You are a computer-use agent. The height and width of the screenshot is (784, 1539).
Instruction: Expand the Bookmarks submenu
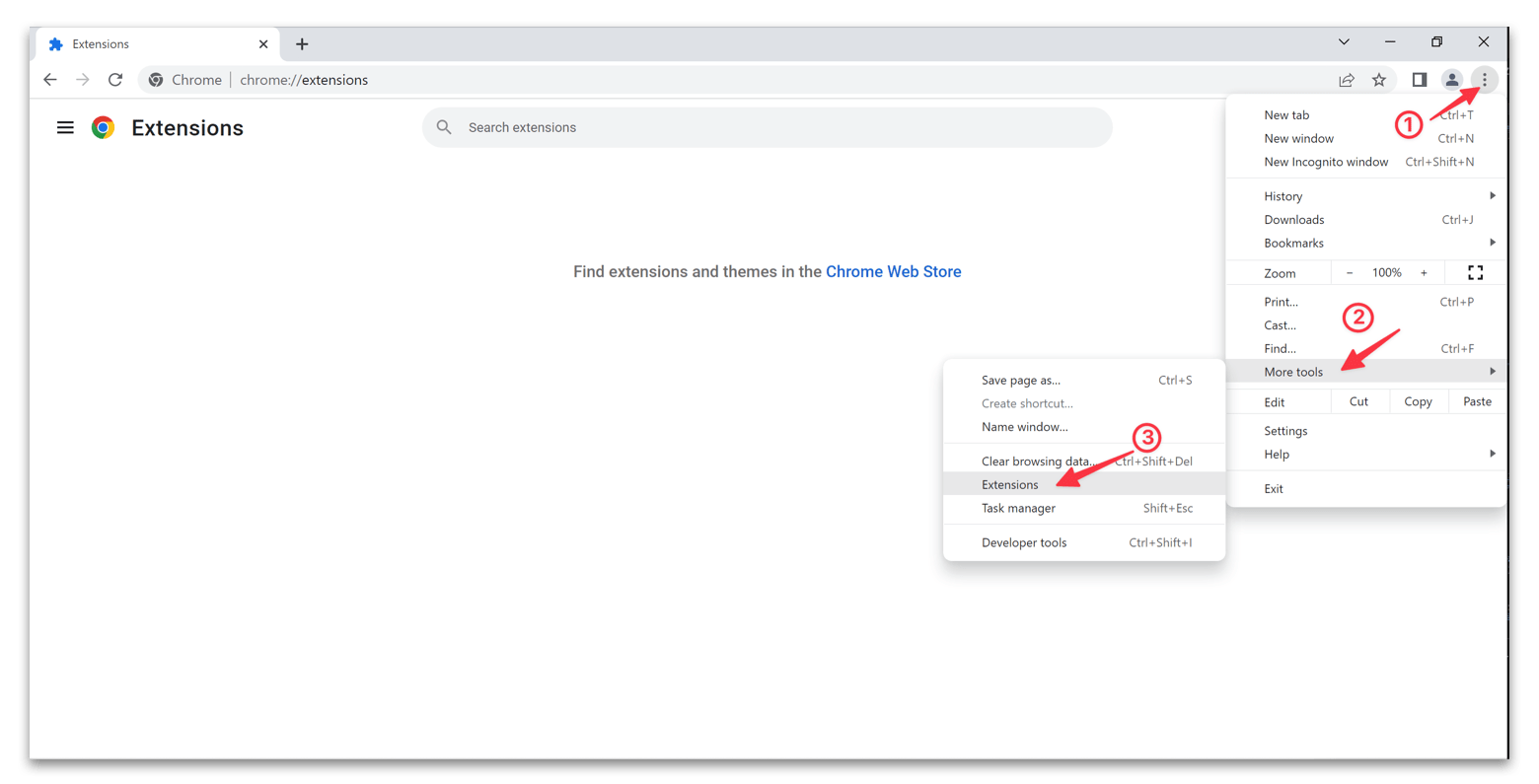tap(1292, 243)
